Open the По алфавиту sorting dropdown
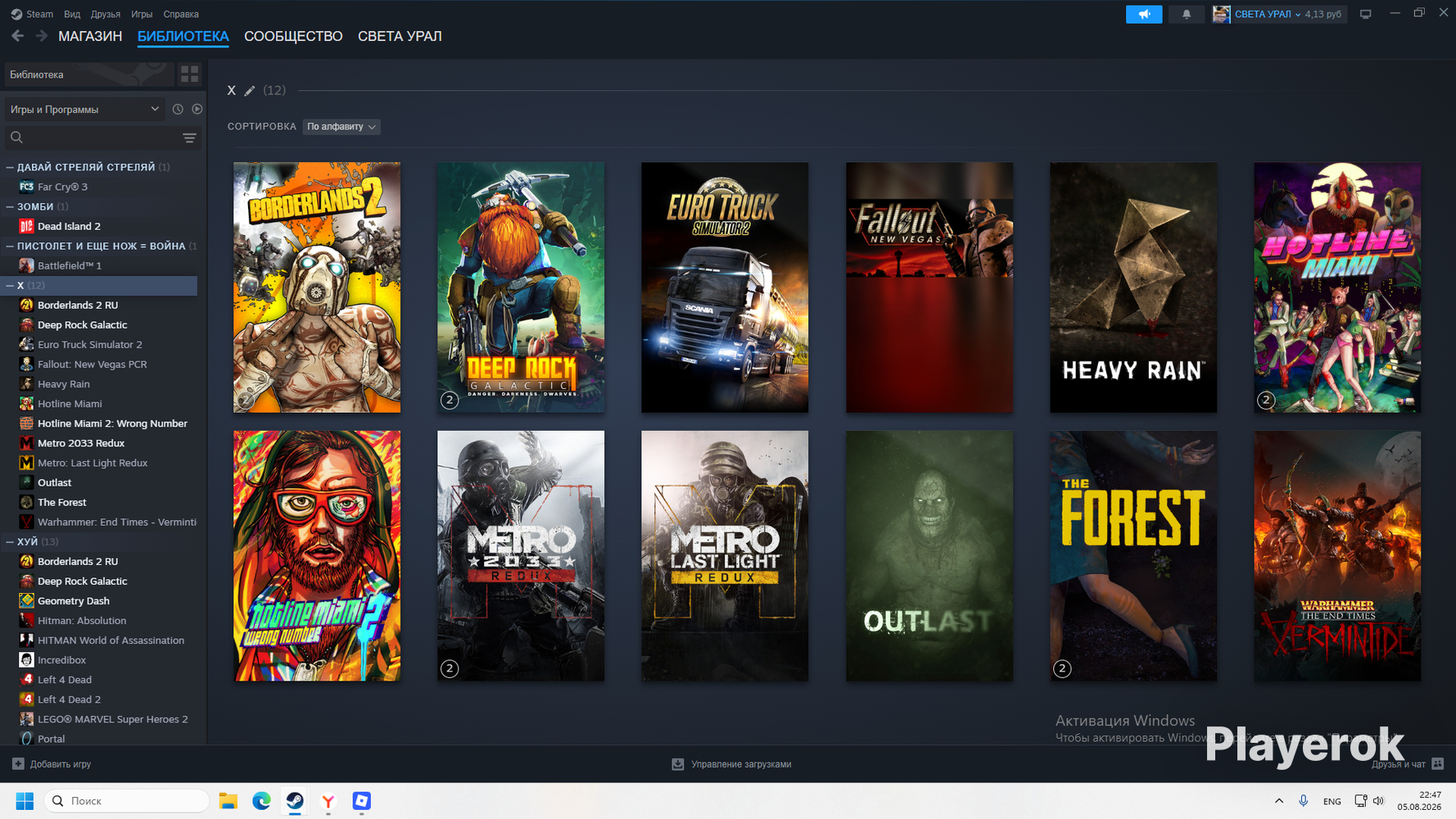 tap(341, 127)
